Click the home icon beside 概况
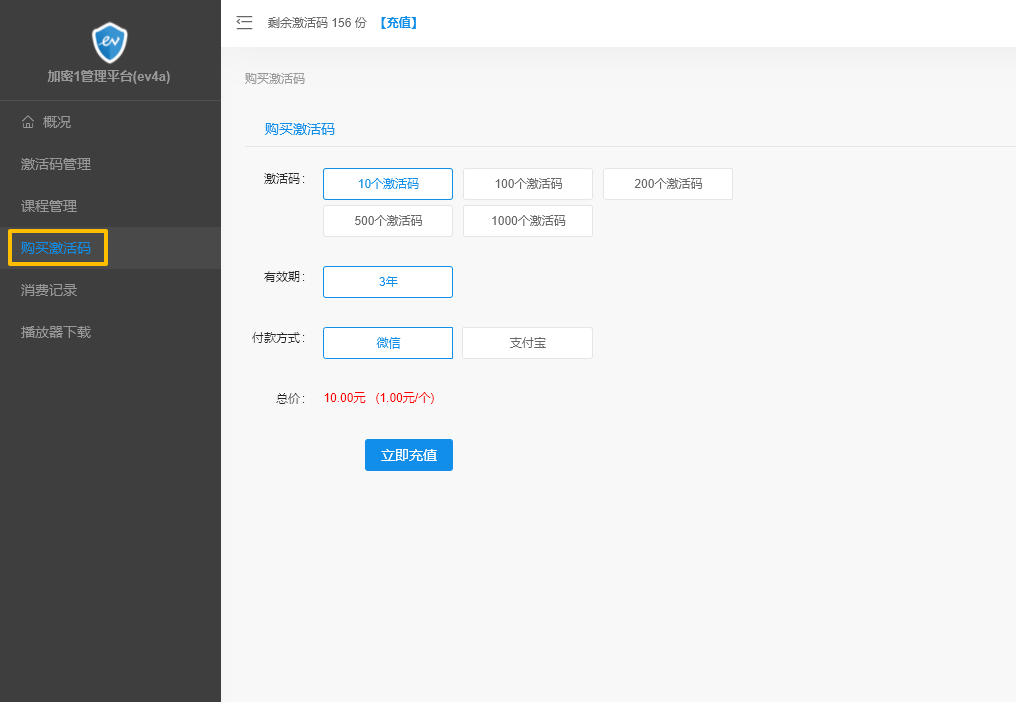Viewport: 1016px width, 702px height. [x=28, y=122]
